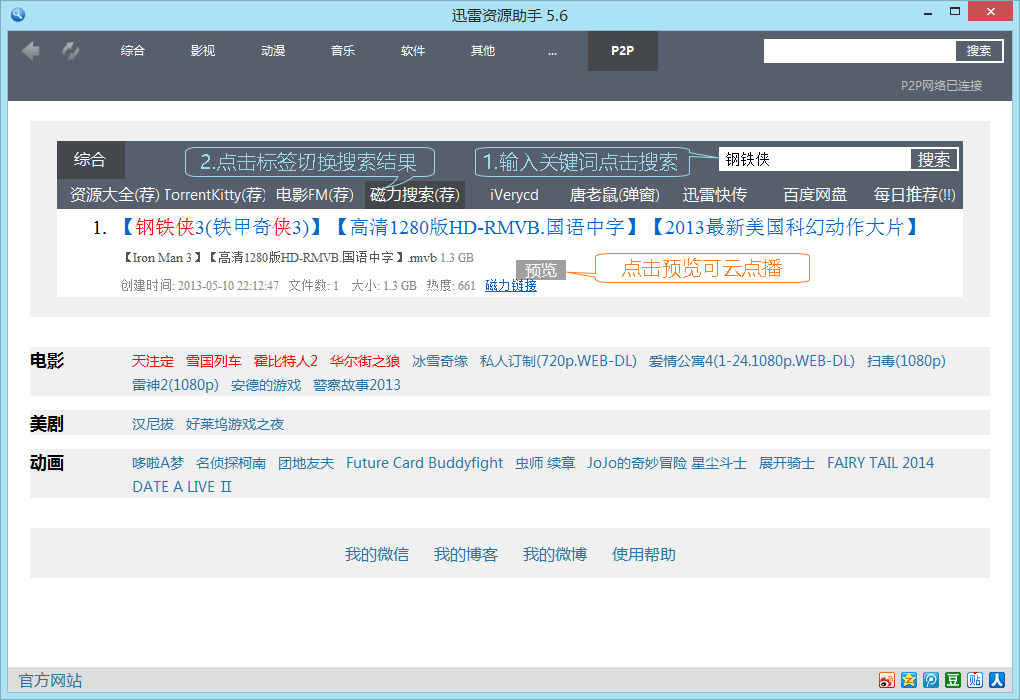Click the back arrow icon
Viewport: 1020px width, 700px height.
(31, 51)
